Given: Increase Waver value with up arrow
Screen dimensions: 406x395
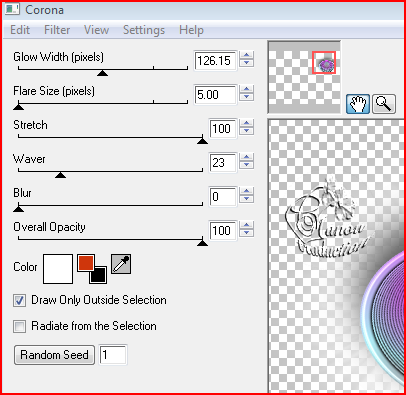Looking at the screenshot, I should pos(246,157).
